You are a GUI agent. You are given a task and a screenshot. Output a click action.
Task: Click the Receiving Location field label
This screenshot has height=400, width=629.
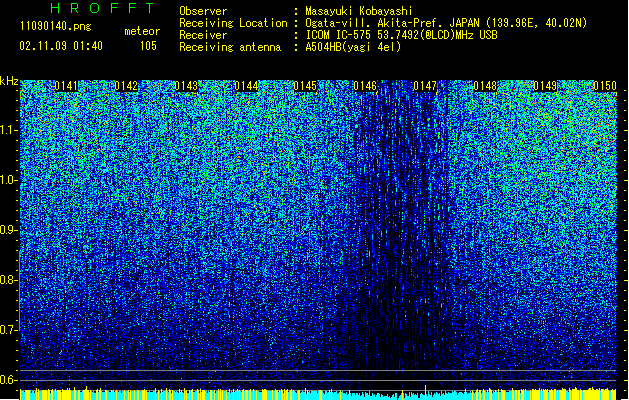(233, 23)
